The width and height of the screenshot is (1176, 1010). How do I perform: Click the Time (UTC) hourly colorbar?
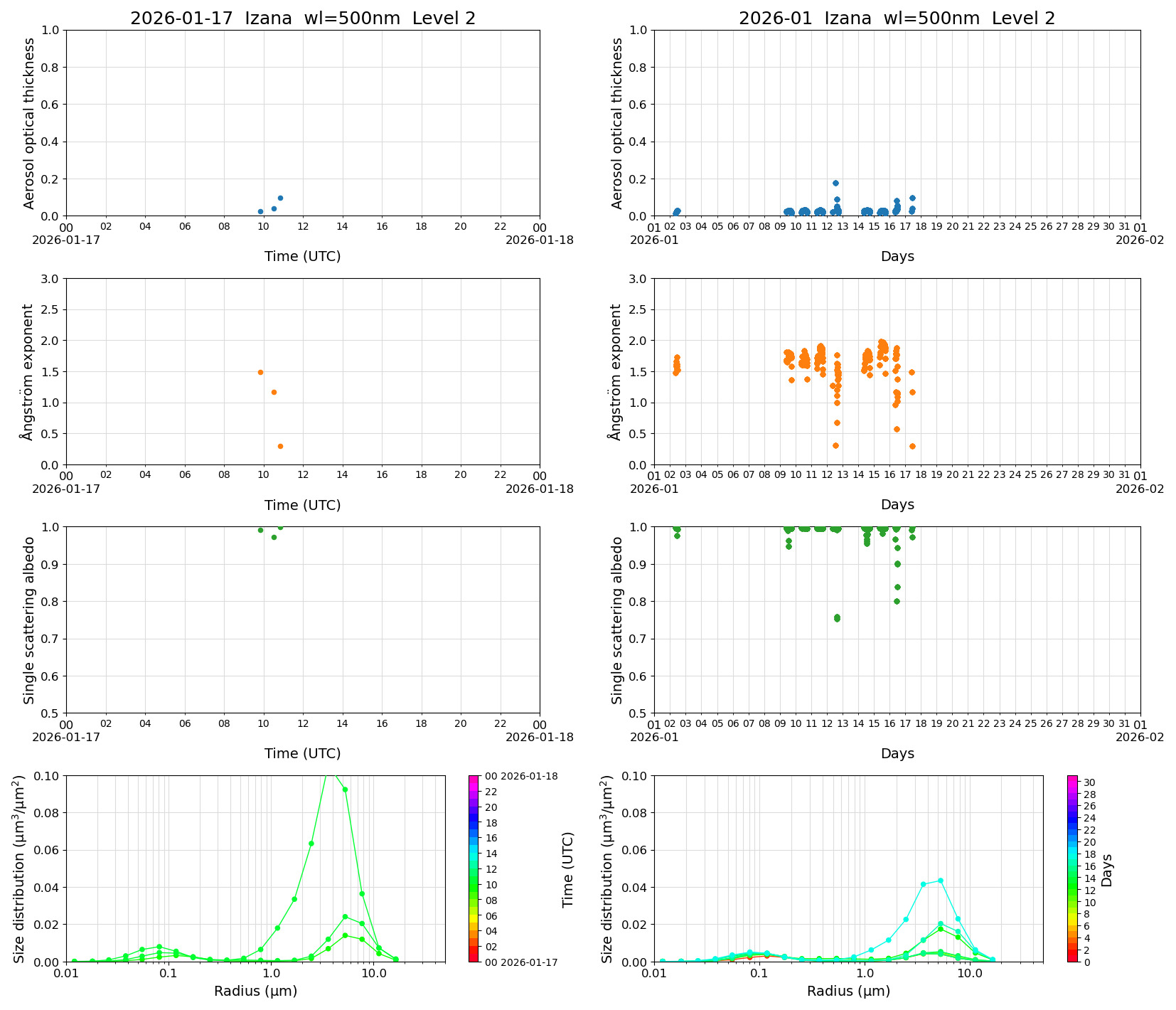pos(474,868)
